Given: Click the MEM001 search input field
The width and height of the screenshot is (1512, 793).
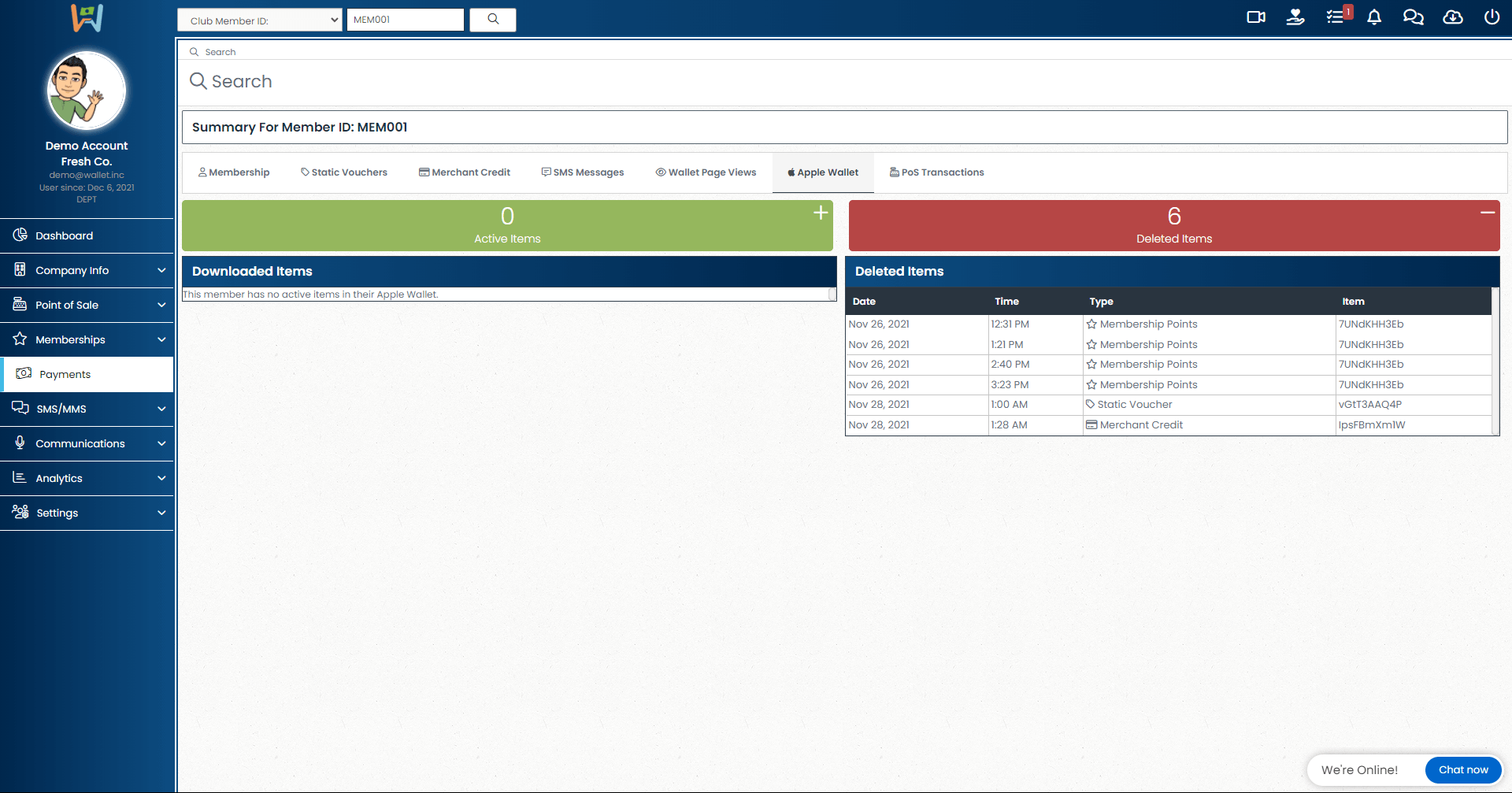Looking at the screenshot, I should (x=405, y=20).
